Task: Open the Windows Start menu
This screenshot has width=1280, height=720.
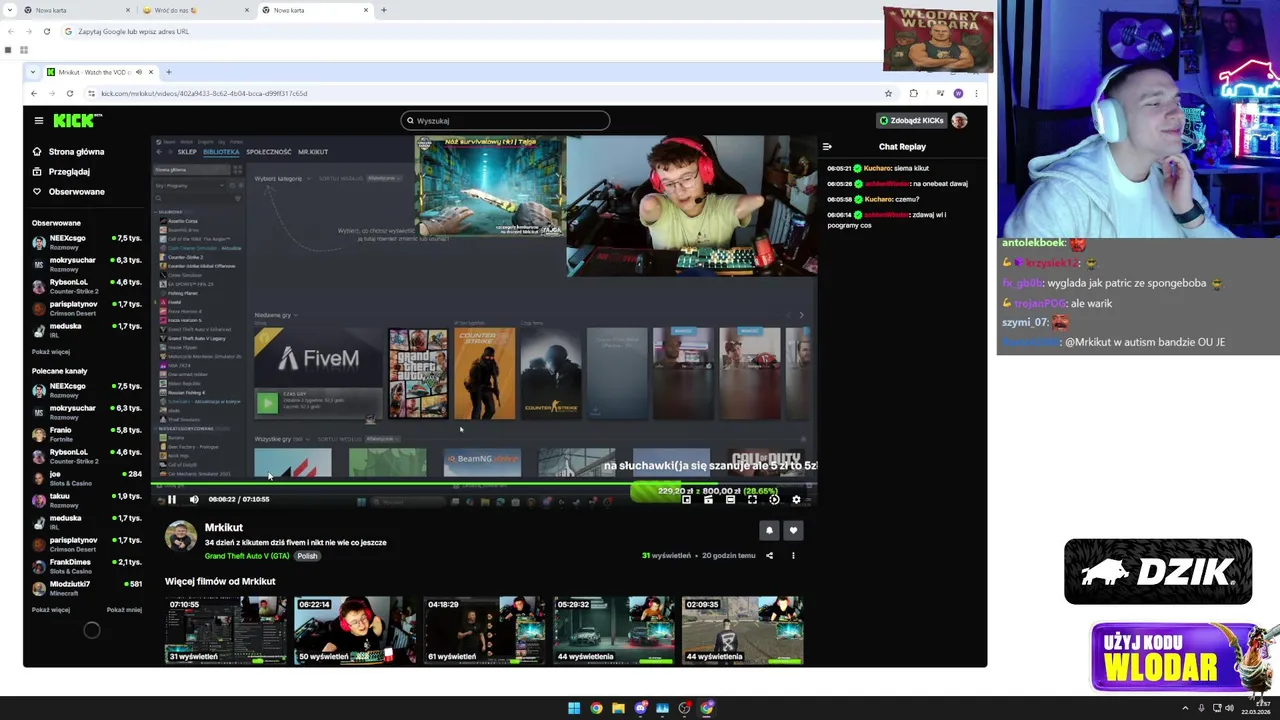Action: coord(574,708)
